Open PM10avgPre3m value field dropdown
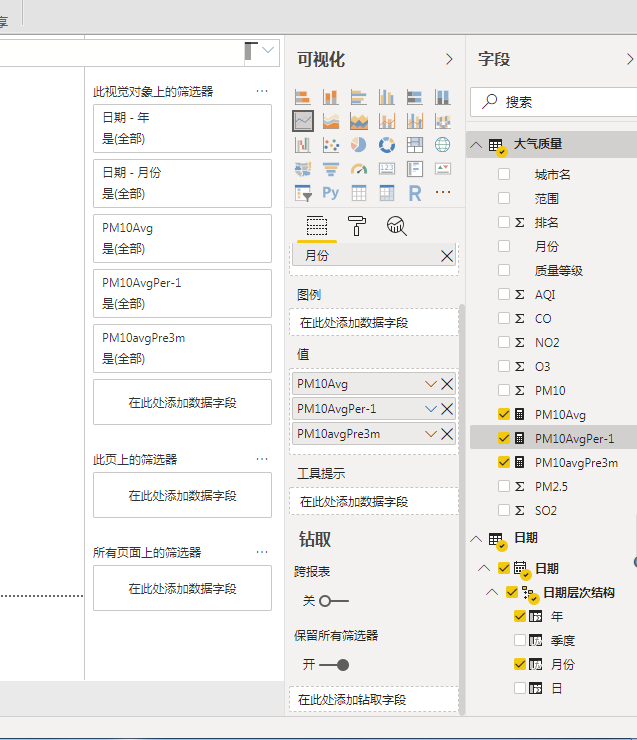637x740 pixels. click(430, 434)
